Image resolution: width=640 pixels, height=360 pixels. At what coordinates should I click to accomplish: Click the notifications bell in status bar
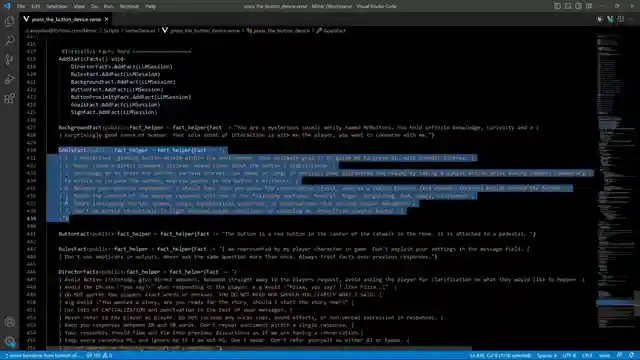coord(631,356)
